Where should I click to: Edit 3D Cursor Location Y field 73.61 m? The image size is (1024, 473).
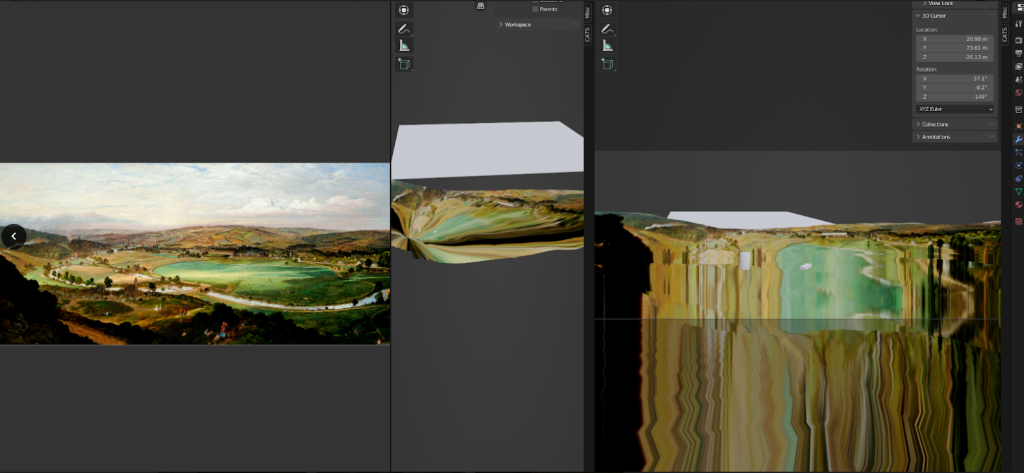click(955, 48)
